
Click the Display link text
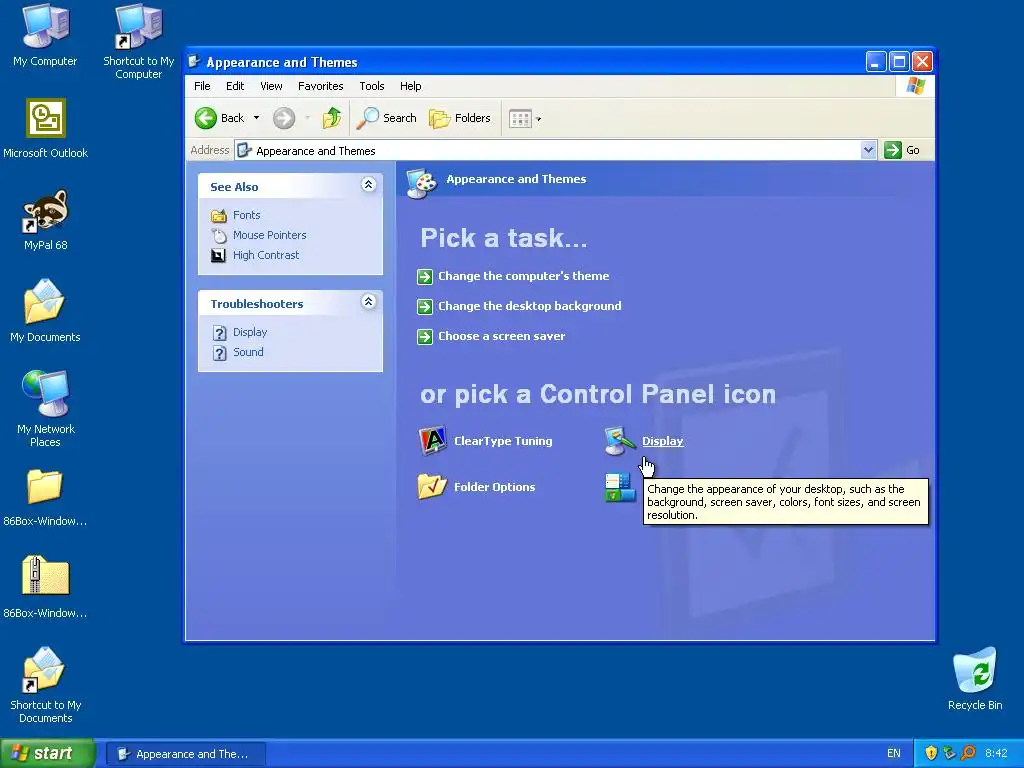[x=662, y=441]
